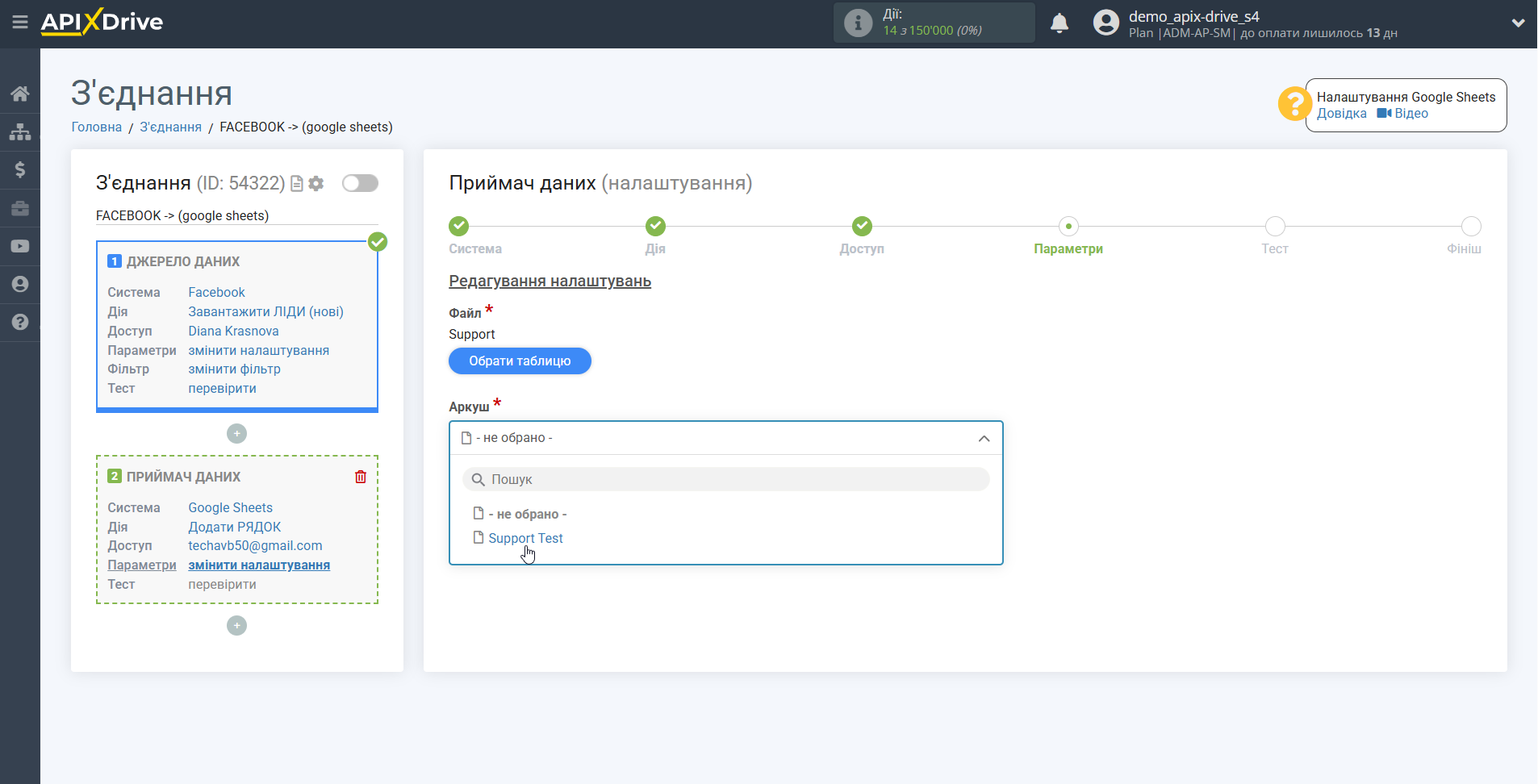Click the info icon beside actions counter
1538x784 pixels.
pos(858,23)
